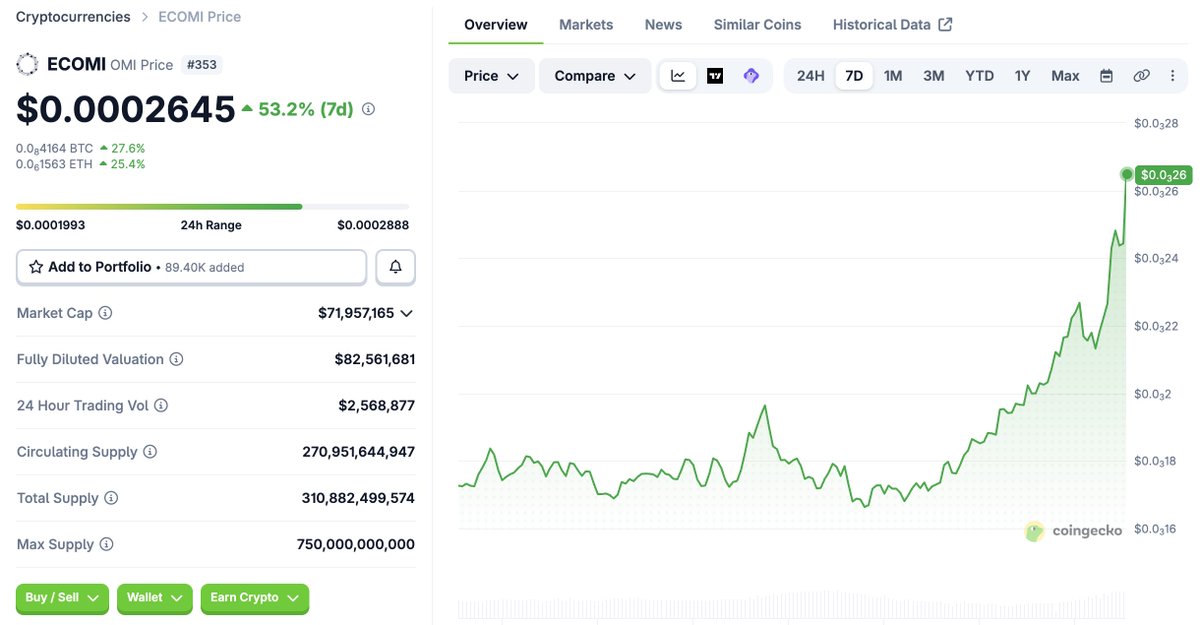The width and height of the screenshot is (1200, 625).
Task: Click the external link icon beside Historical Data
Action: (945, 25)
